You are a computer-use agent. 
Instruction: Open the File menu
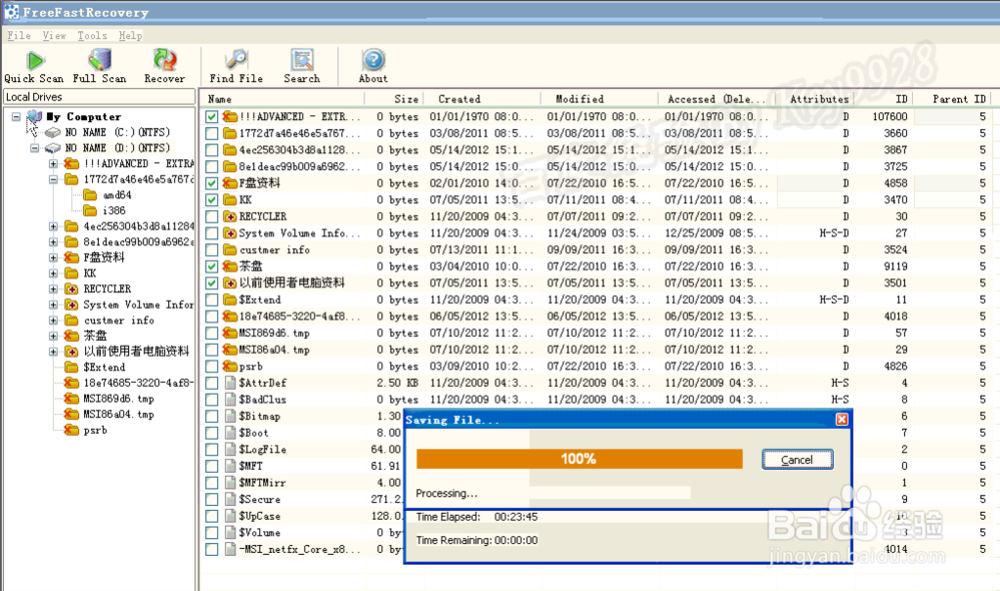pyautogui.click(x=19, y=36)
